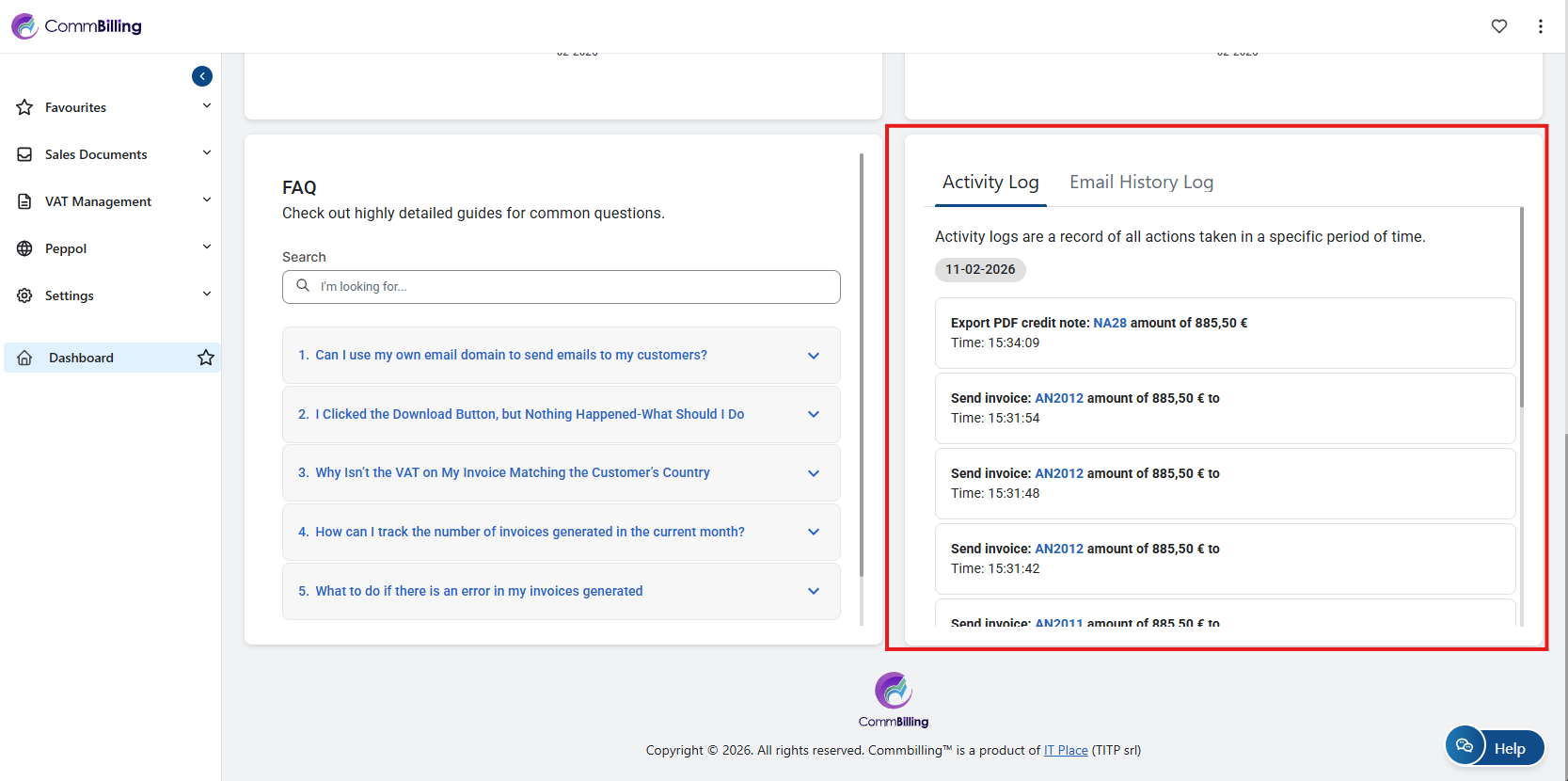Click the Peppol globe icon
1568x781 pixels.
click(25, 248)
